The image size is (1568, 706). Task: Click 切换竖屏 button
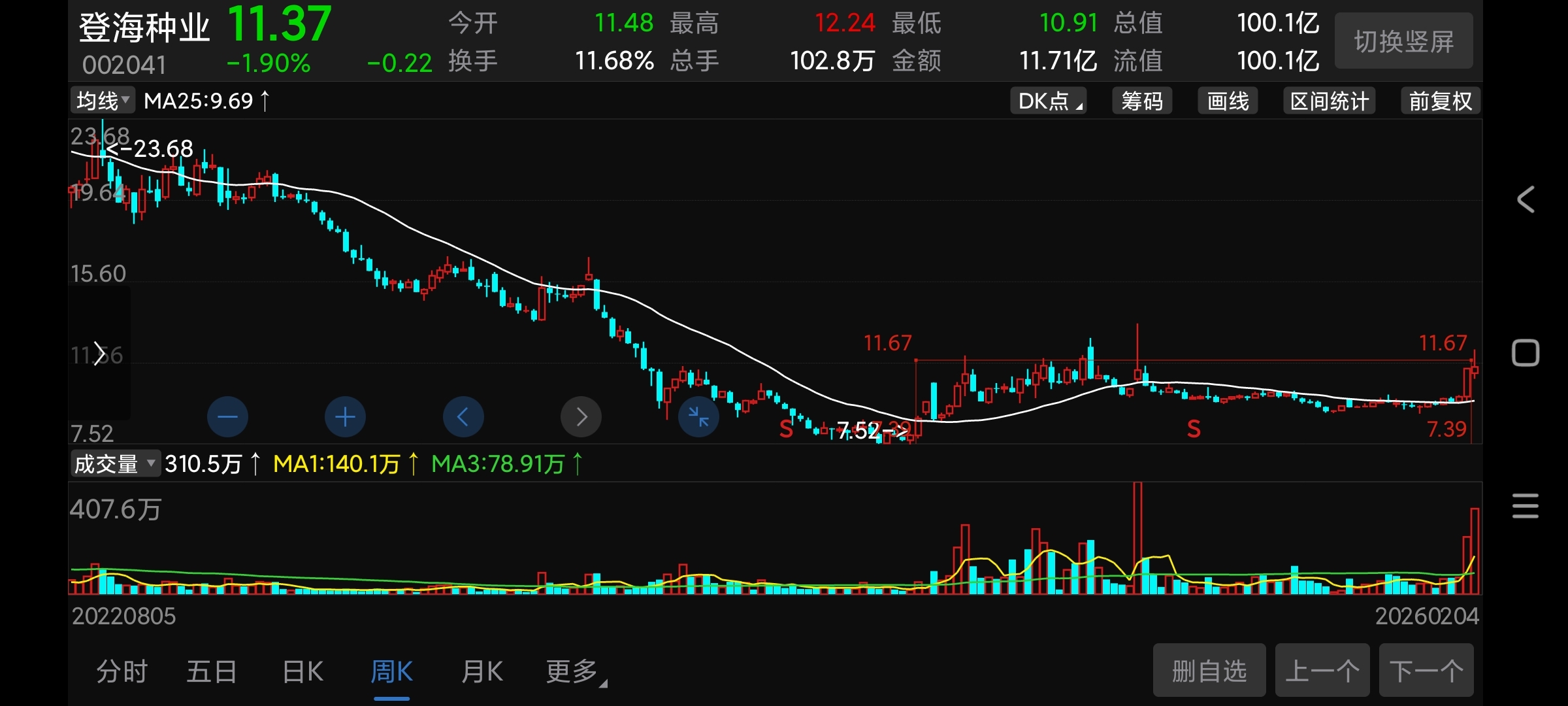1403,41
